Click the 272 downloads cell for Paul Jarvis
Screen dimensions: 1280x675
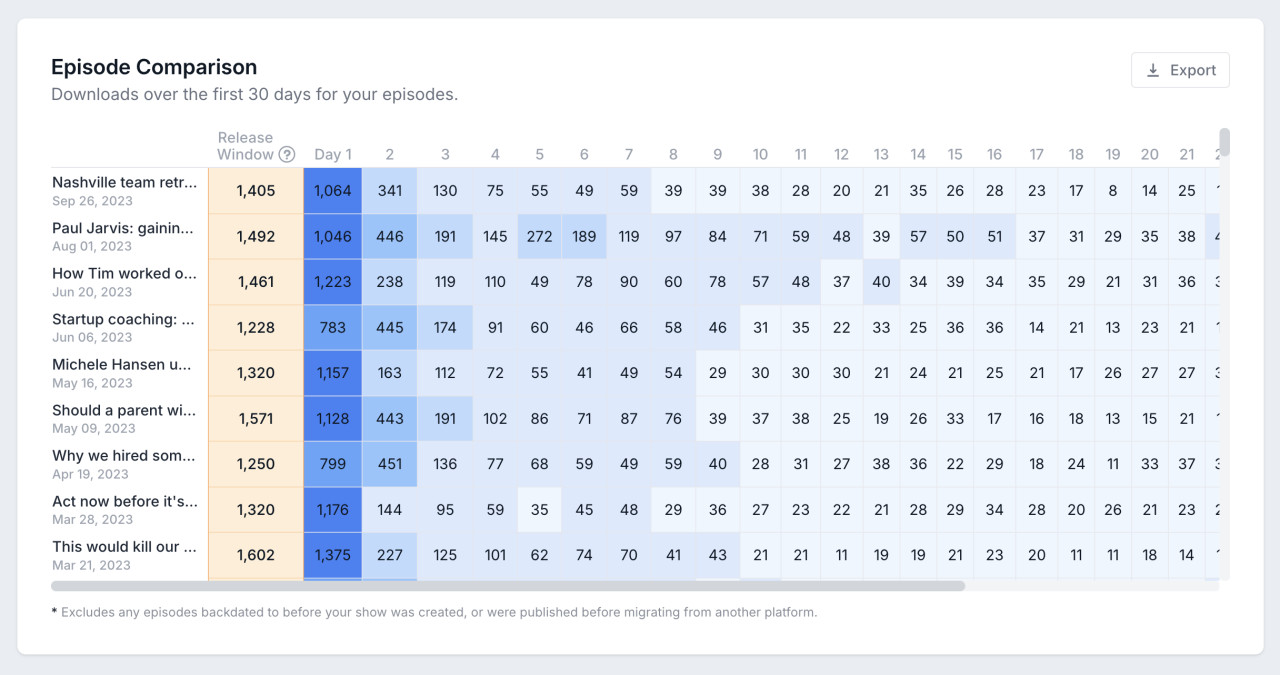[540, 237]
